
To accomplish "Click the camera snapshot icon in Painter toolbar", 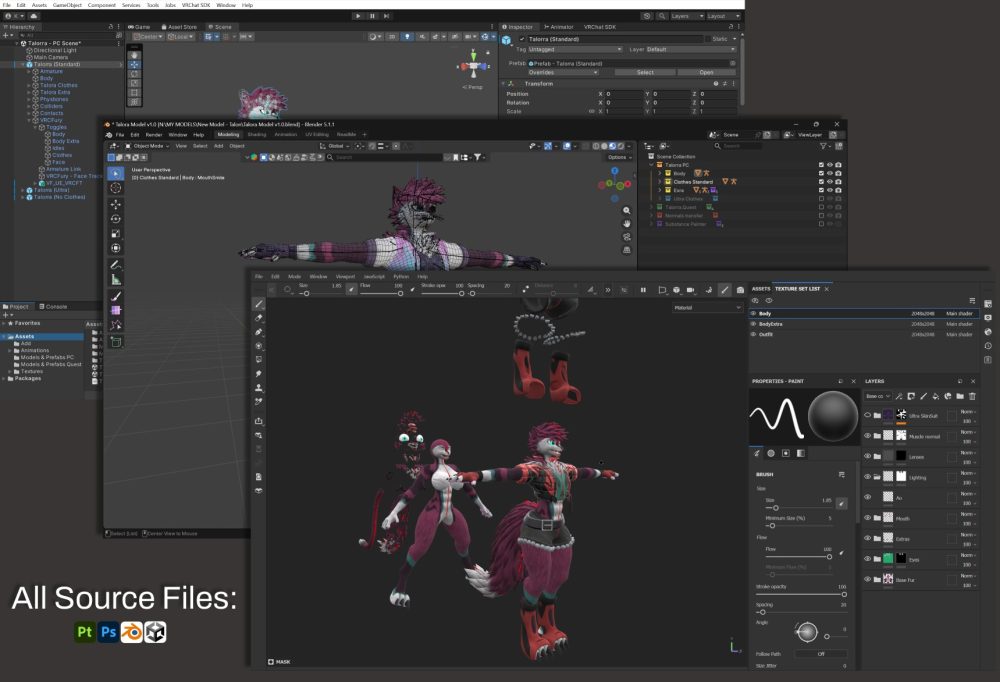I will [x=740, y=290].
